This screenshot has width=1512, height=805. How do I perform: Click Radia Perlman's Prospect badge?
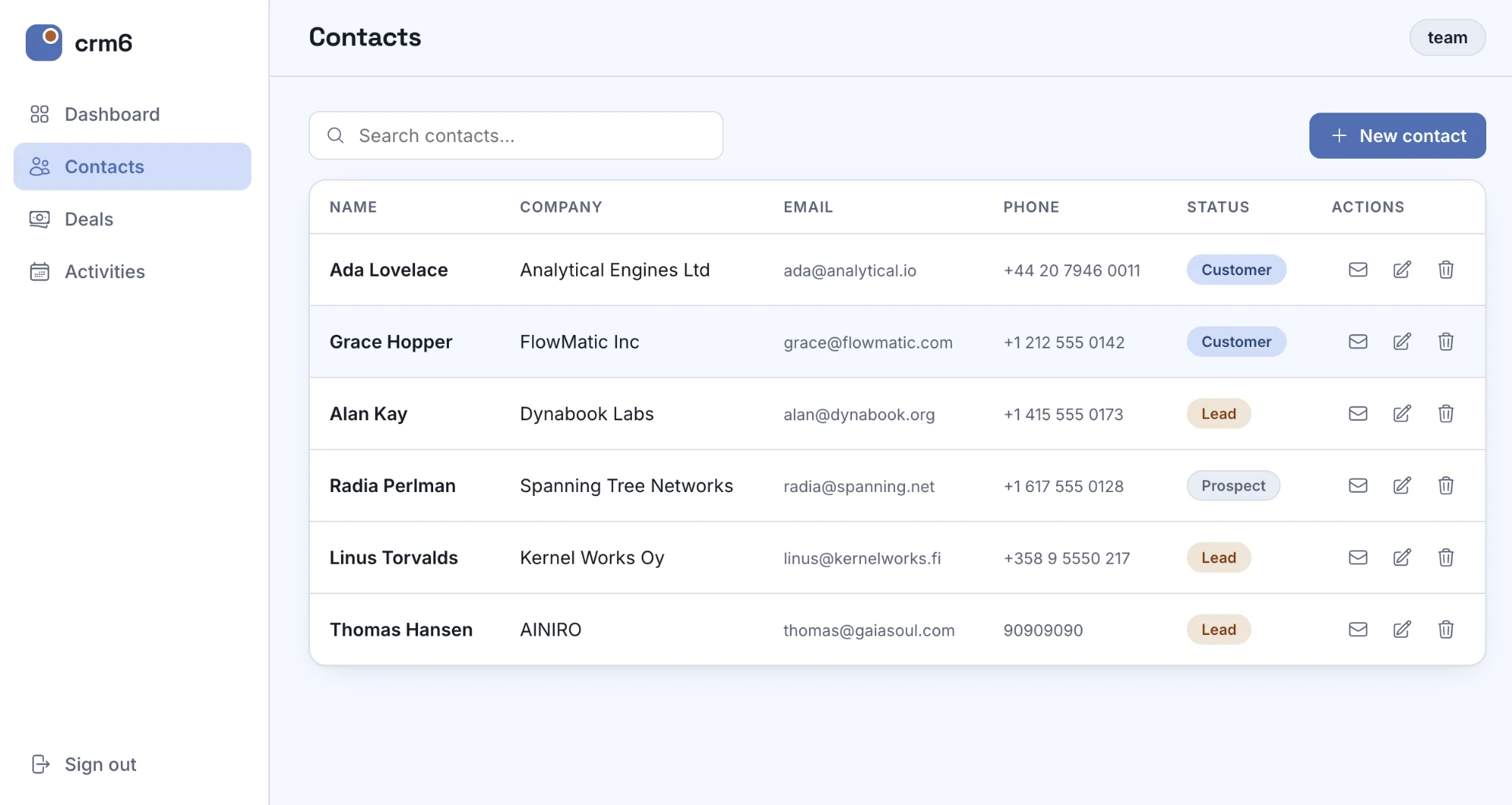pos(1233,485)
